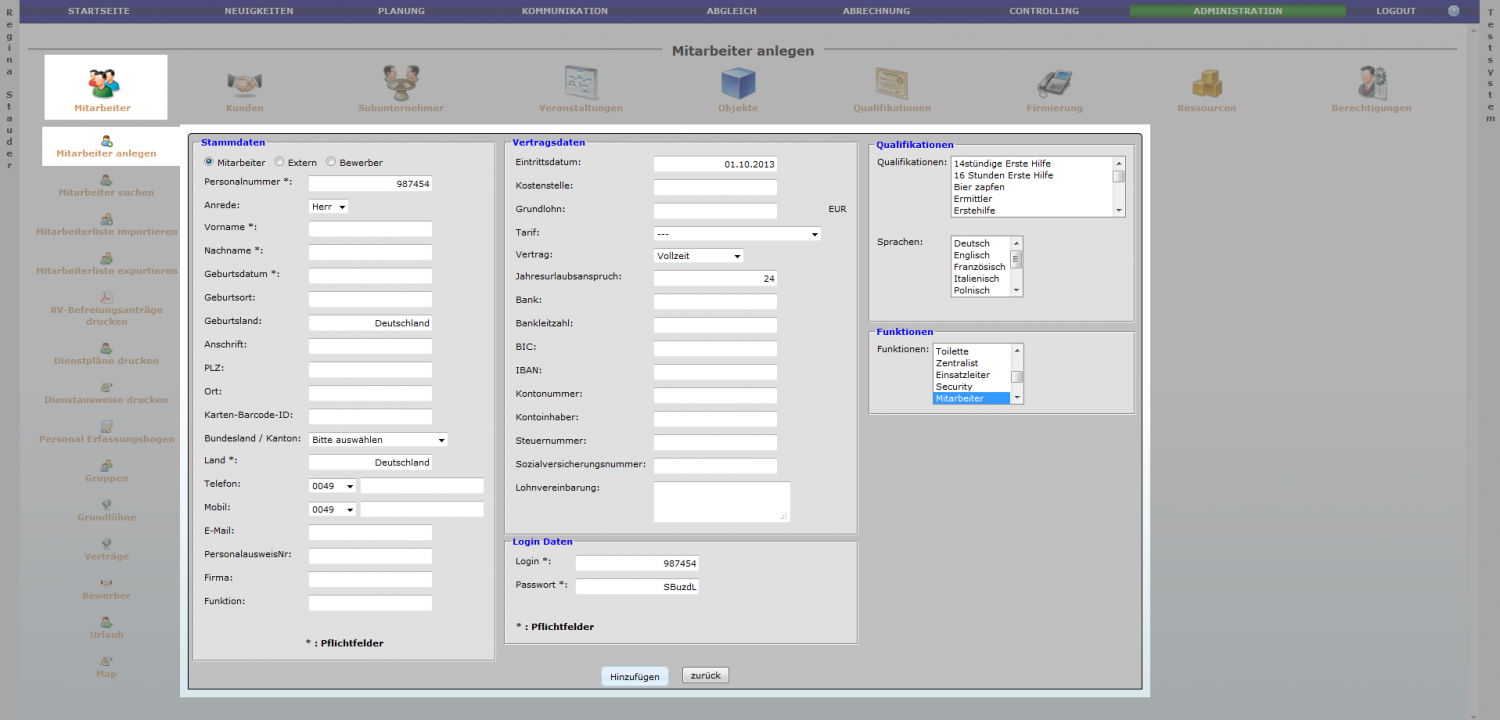Select Einsatzleiter in the Funktionen list
Screen dimensions: 1500x720
tap(962, 375)
